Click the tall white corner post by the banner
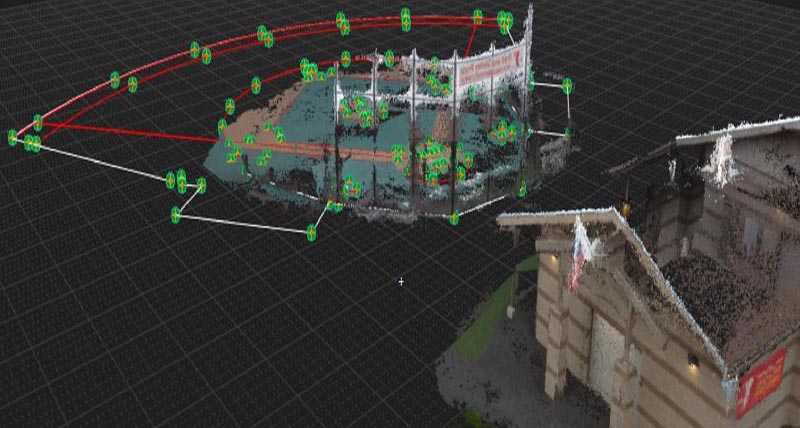This screenshot has height=428, width=800. click(528, 60)
